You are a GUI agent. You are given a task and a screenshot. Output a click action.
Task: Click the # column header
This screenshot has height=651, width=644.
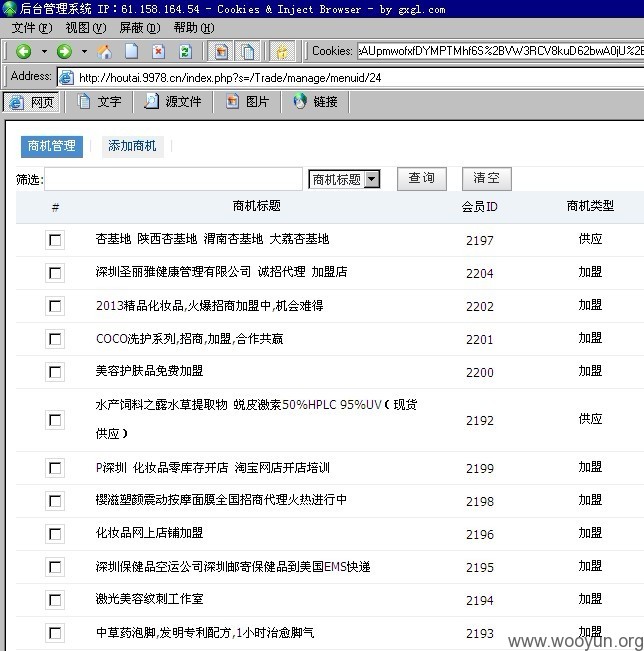pos(55,207)
